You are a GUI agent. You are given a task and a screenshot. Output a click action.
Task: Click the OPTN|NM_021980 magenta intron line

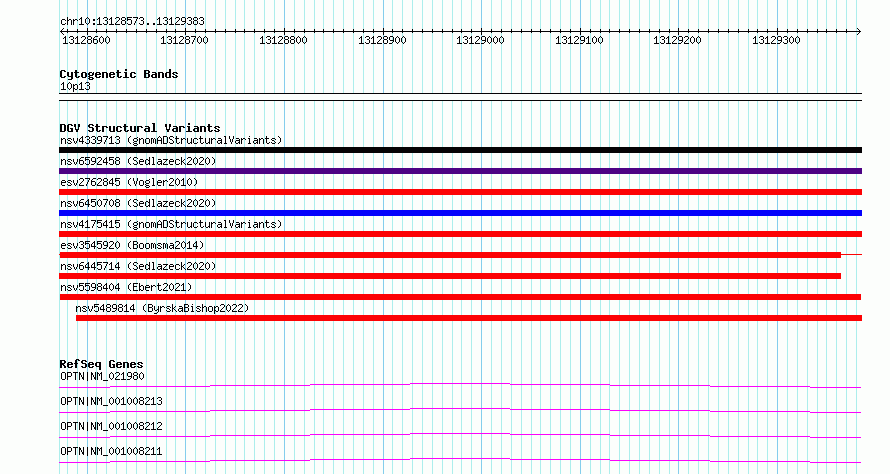click(460, 385)
